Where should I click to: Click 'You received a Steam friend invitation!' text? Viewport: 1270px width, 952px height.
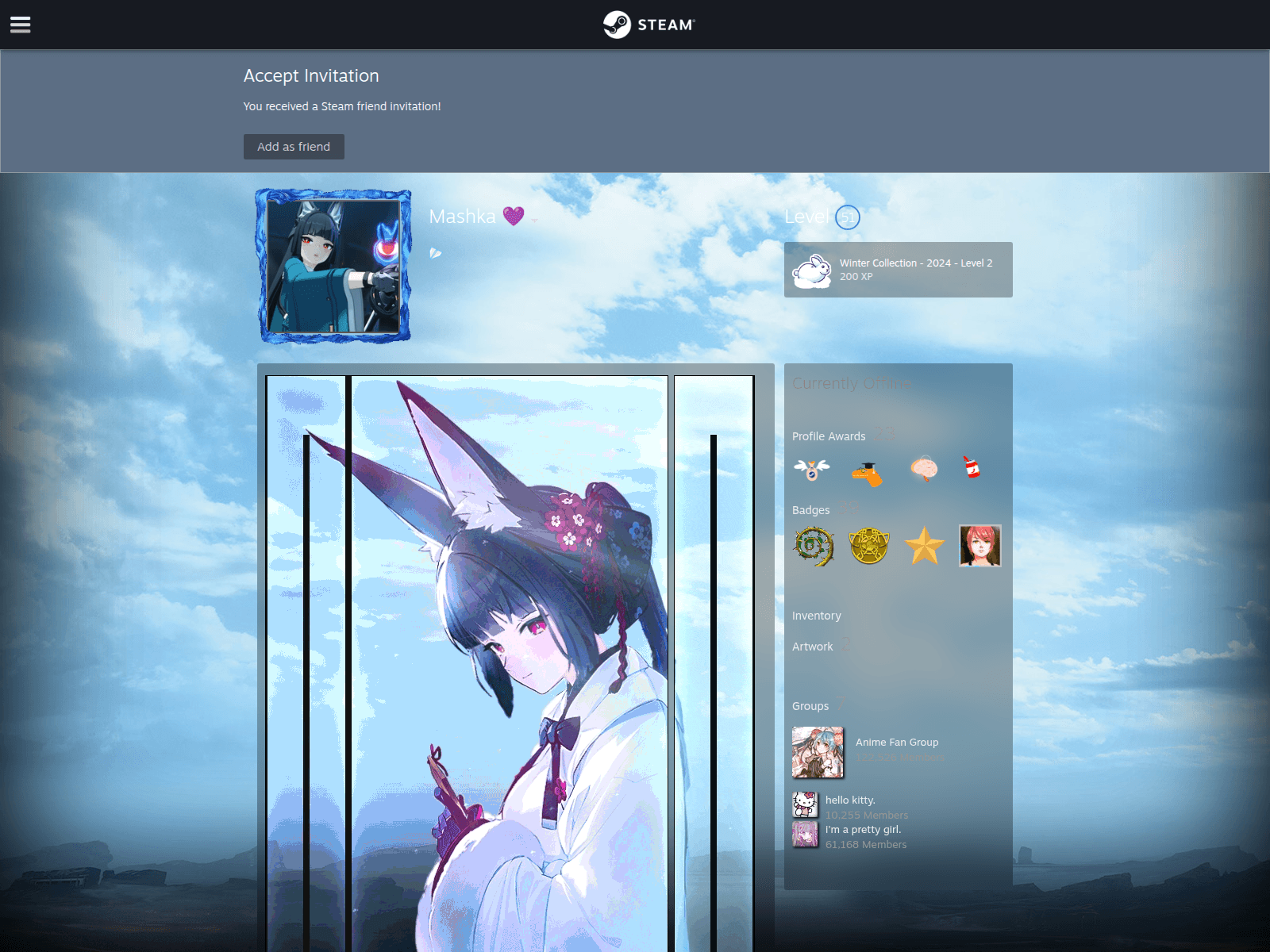pos(342,106)
